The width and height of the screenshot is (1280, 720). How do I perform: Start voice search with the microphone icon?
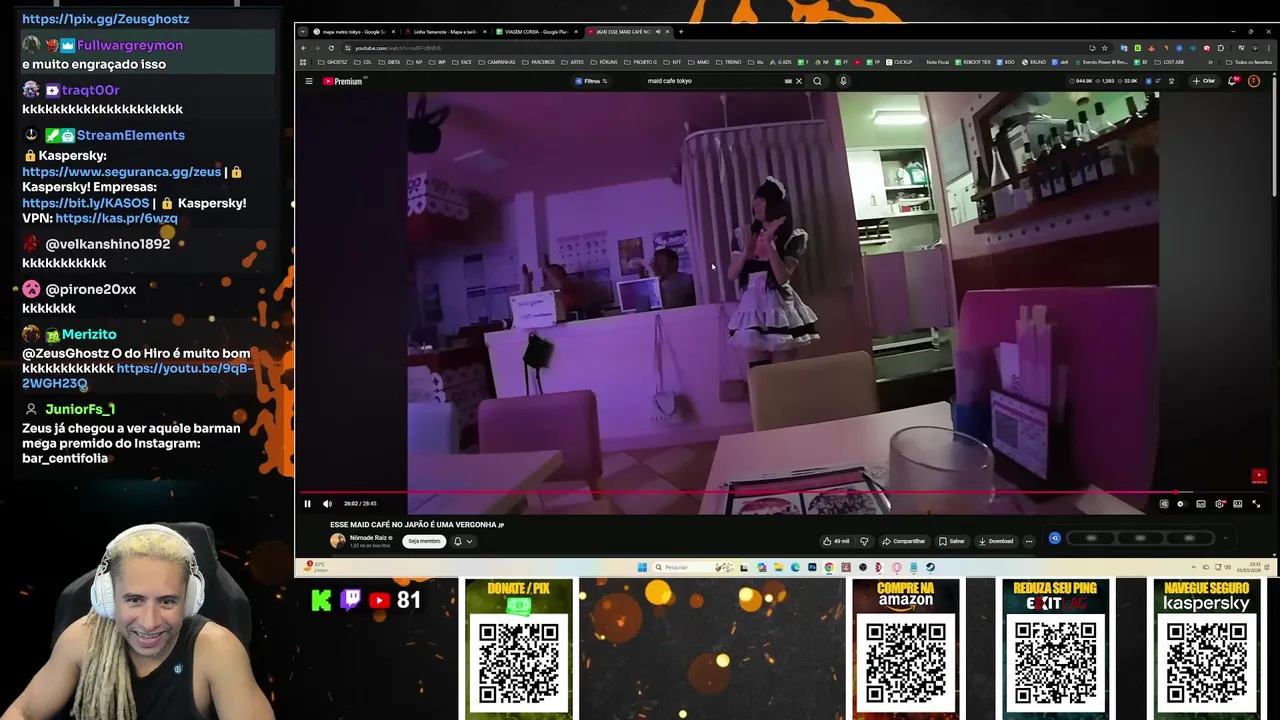(843, 81)
